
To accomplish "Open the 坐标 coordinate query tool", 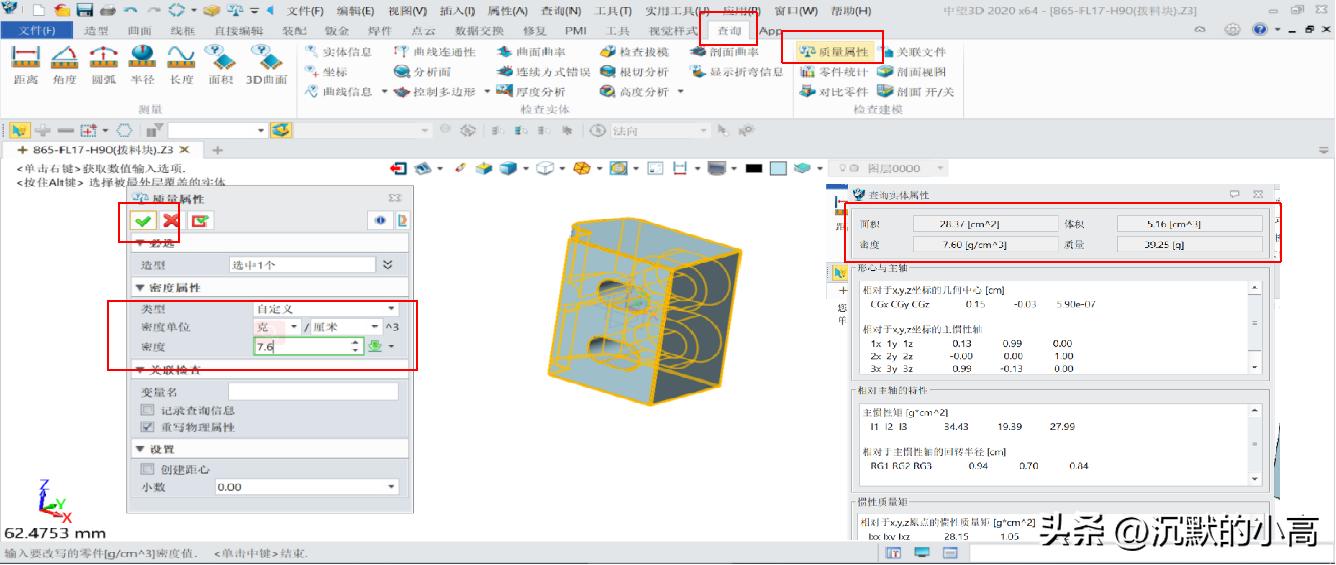I will pyautogui.click(x=326, y=72).
